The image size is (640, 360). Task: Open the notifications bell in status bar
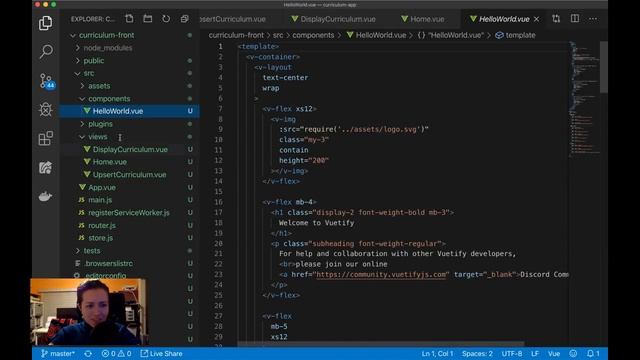[593, 354]
